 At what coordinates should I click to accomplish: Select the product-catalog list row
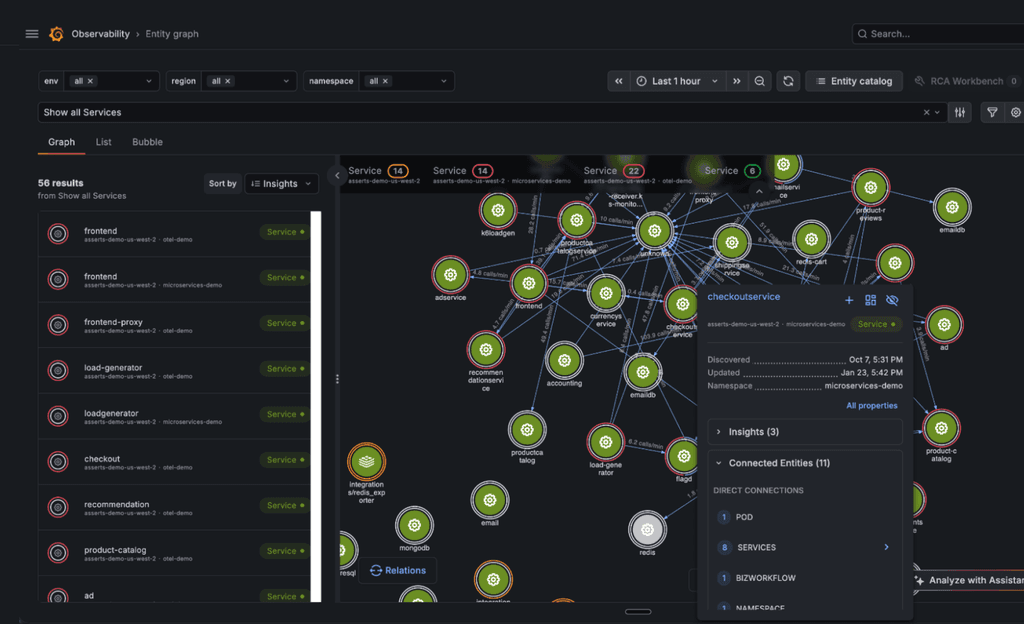[x=174, y=553]
